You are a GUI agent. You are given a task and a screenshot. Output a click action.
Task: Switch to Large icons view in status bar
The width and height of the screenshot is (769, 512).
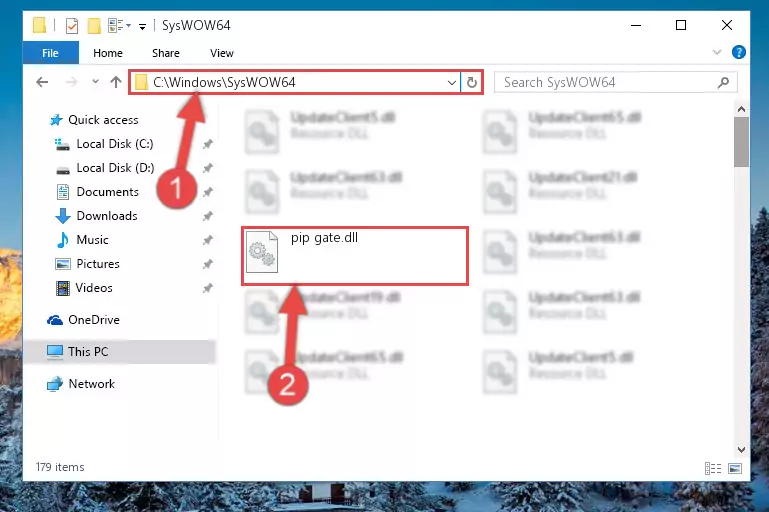coord(735,468)
